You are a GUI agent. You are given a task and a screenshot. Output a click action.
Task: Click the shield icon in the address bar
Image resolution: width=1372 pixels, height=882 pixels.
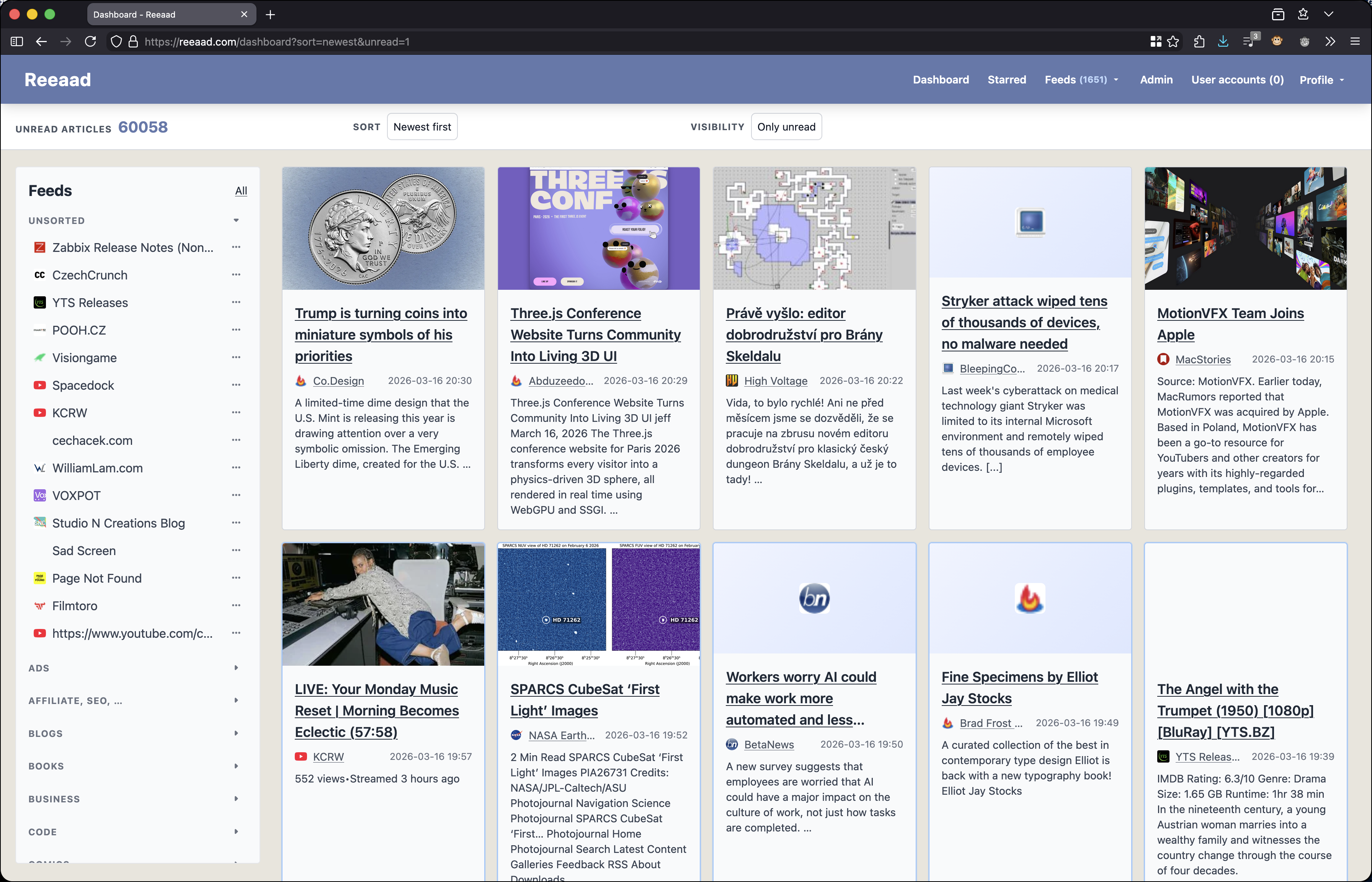coord(116,42)
